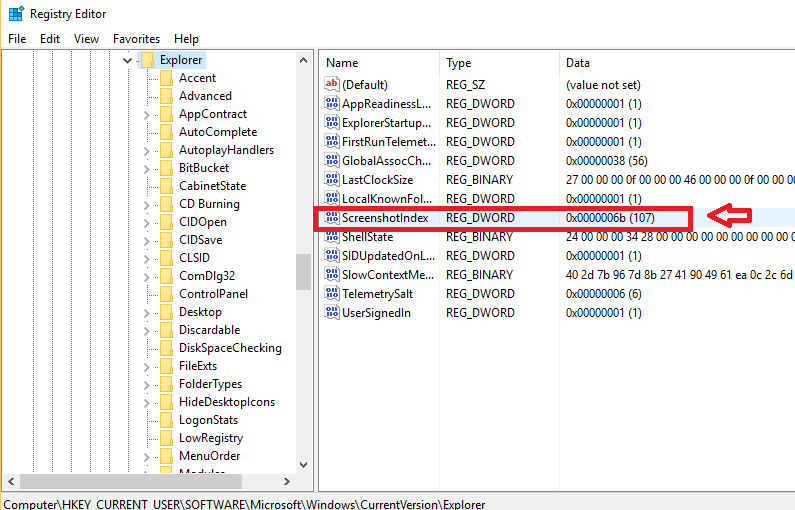This screenshot has width=795, height=510.
Task: Click the Name column header
Action: pos(342,63)
